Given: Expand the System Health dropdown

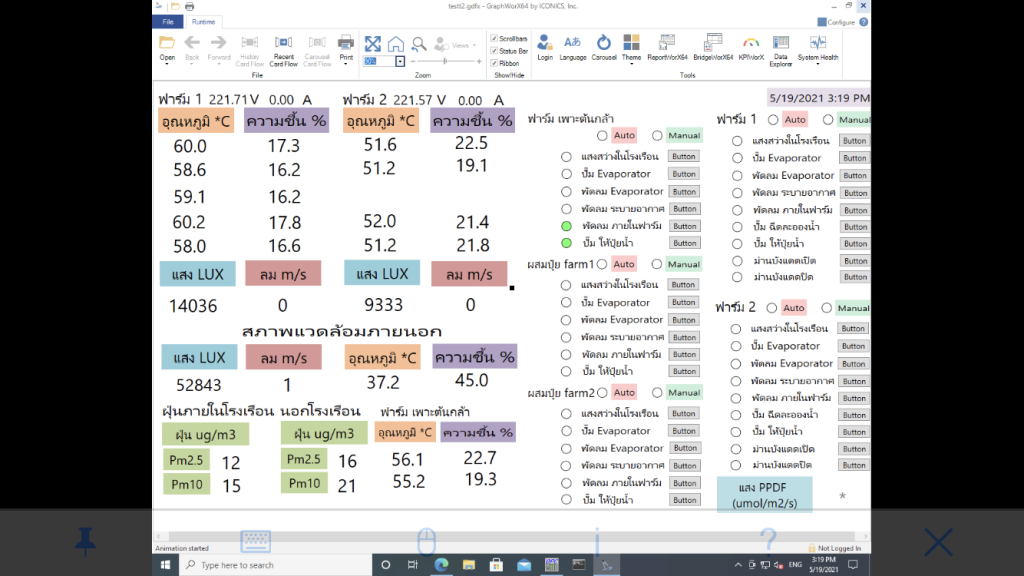Looking at the screenshot, I should tap(818, 64).
